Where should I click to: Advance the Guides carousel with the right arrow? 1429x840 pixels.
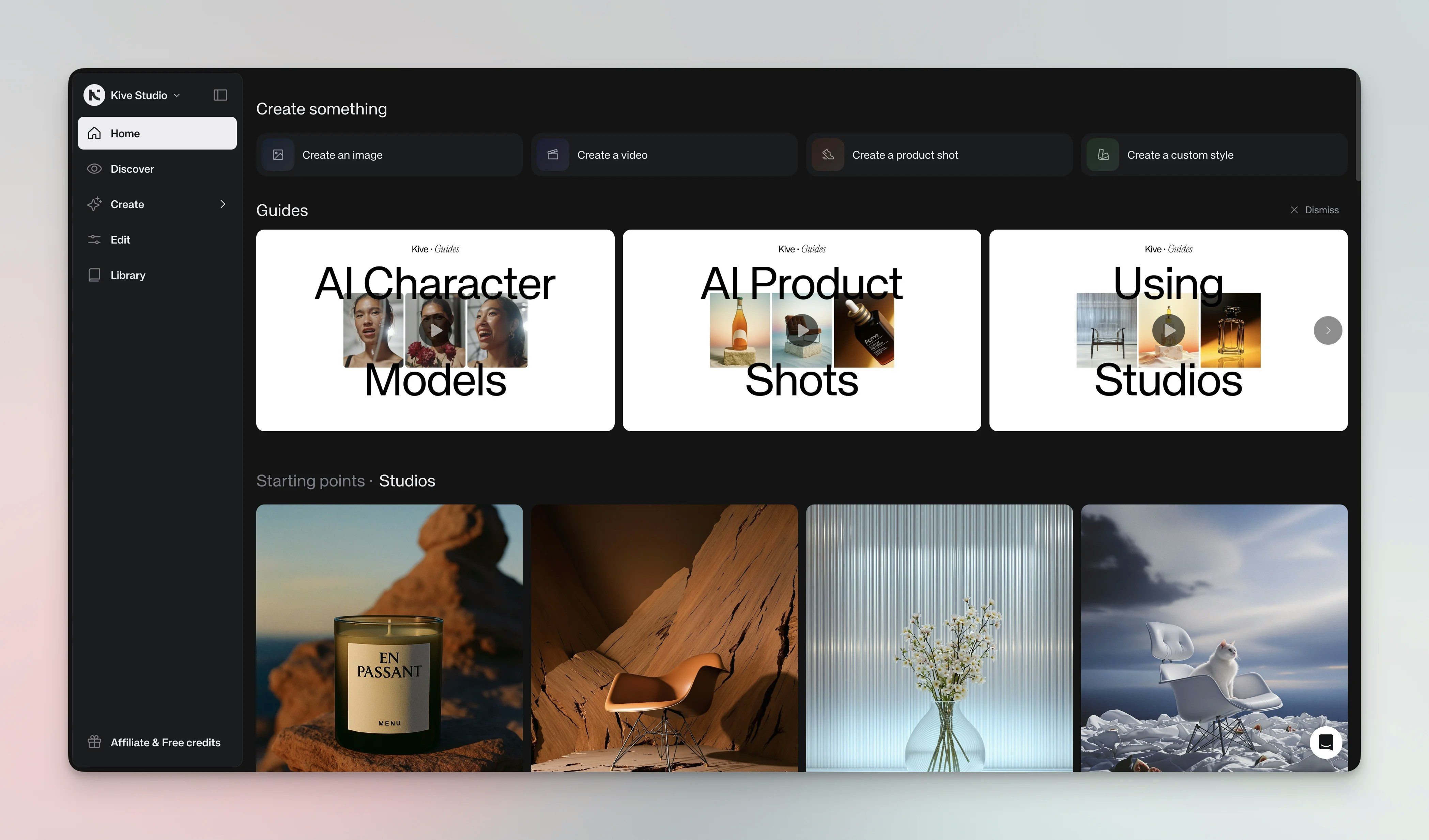(x=1327, y=330)
